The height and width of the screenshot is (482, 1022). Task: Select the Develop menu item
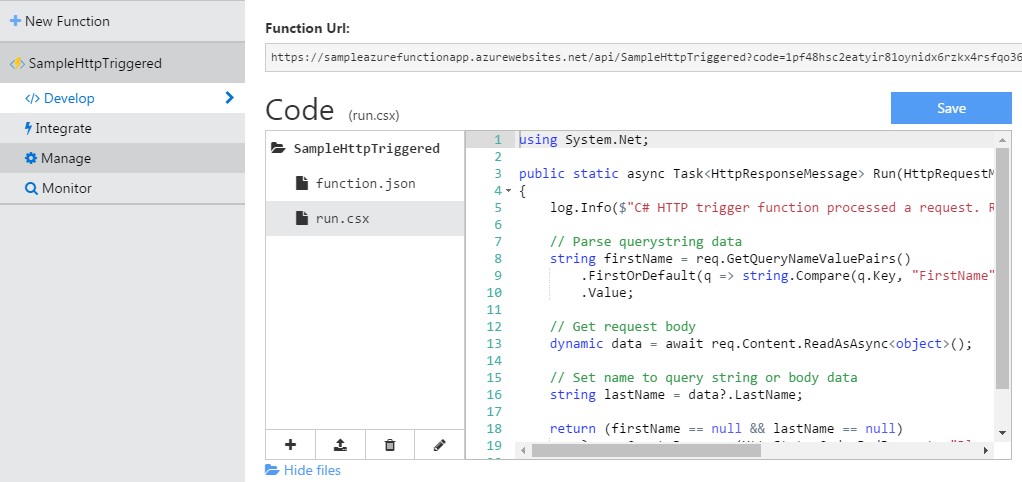point(123,98)
